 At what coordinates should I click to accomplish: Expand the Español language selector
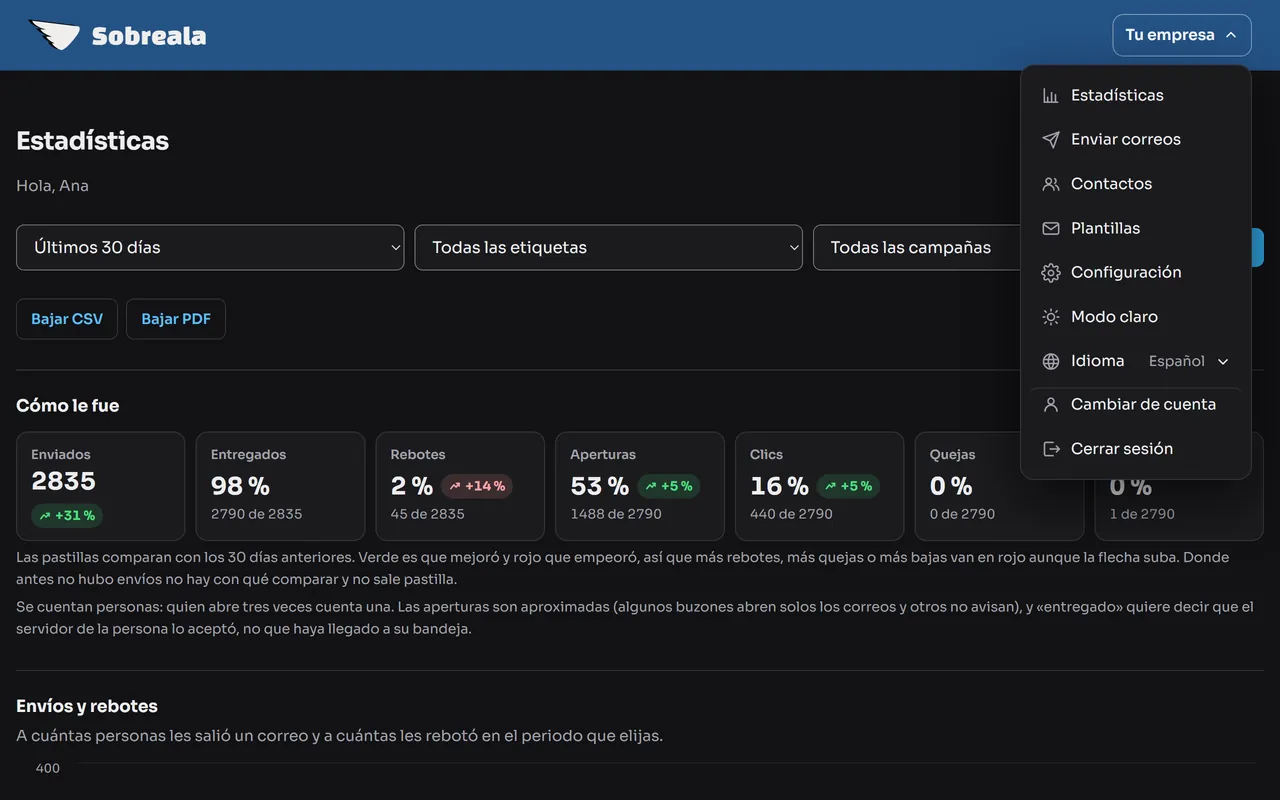click(x=1188, y=361)
